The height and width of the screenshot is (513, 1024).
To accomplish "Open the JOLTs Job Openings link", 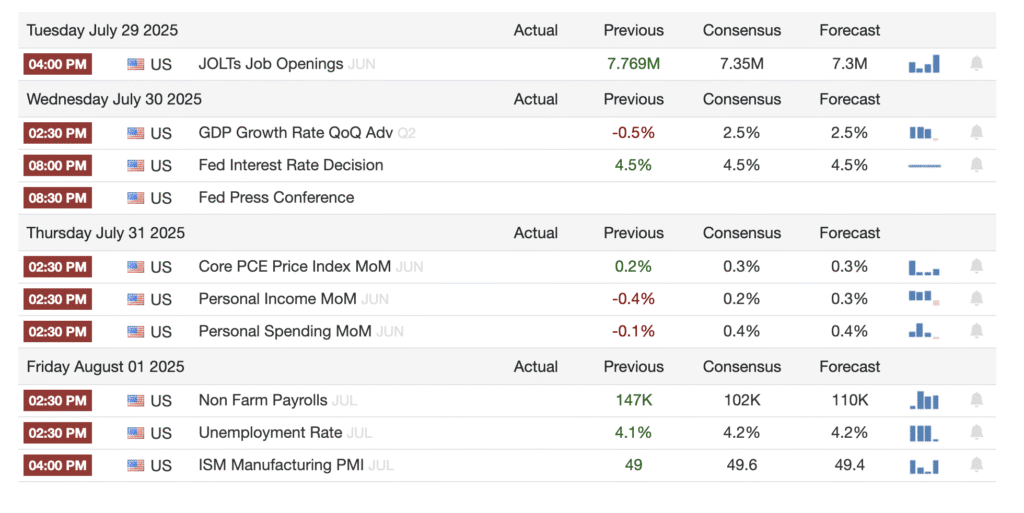I will click(271, 64).
